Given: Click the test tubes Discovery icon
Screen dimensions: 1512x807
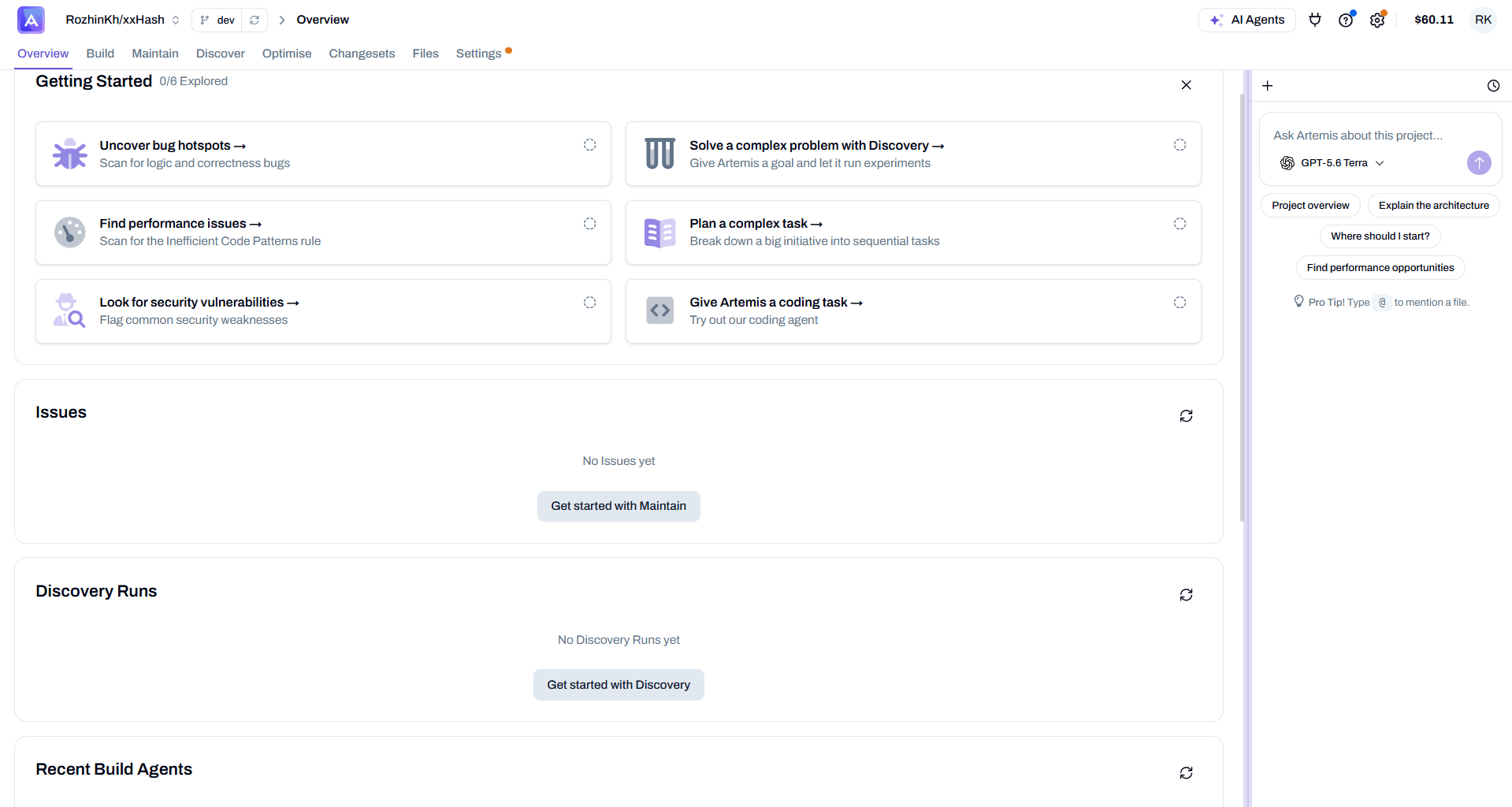Looking at the screenshot, I should tap(659, 154).
